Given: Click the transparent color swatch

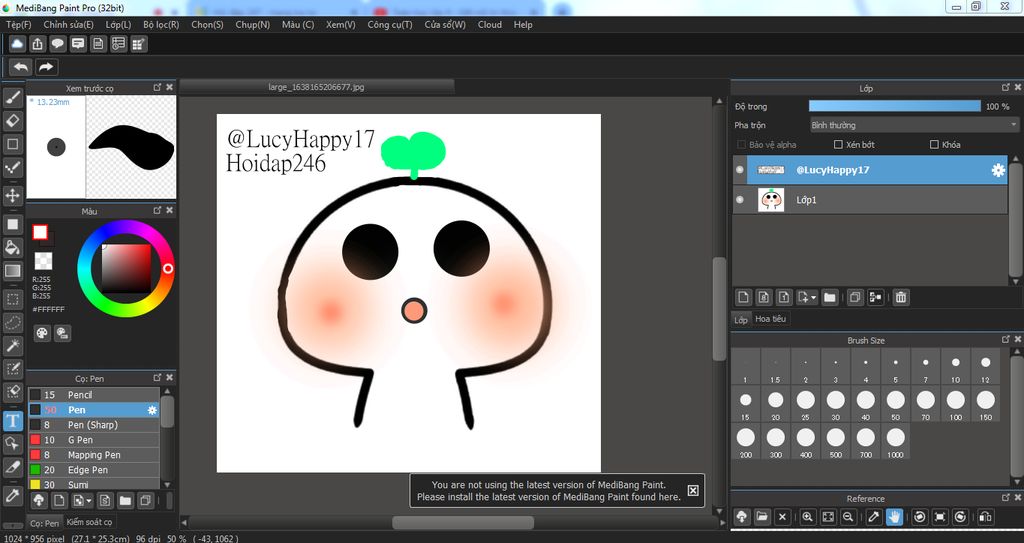Looking at the screenshot, I should pyautogui.click(x=43, y=261).
